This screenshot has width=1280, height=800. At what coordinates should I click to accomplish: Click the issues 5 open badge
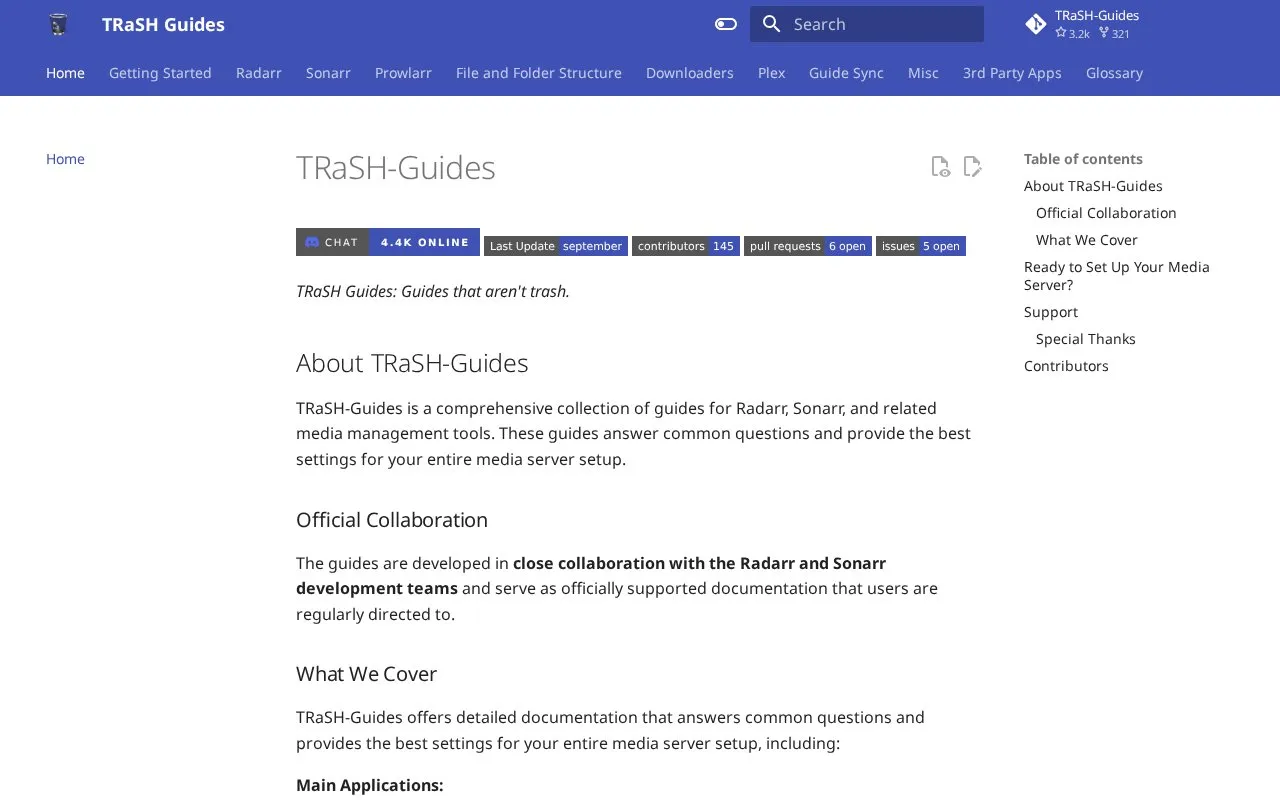click(921, 246)
